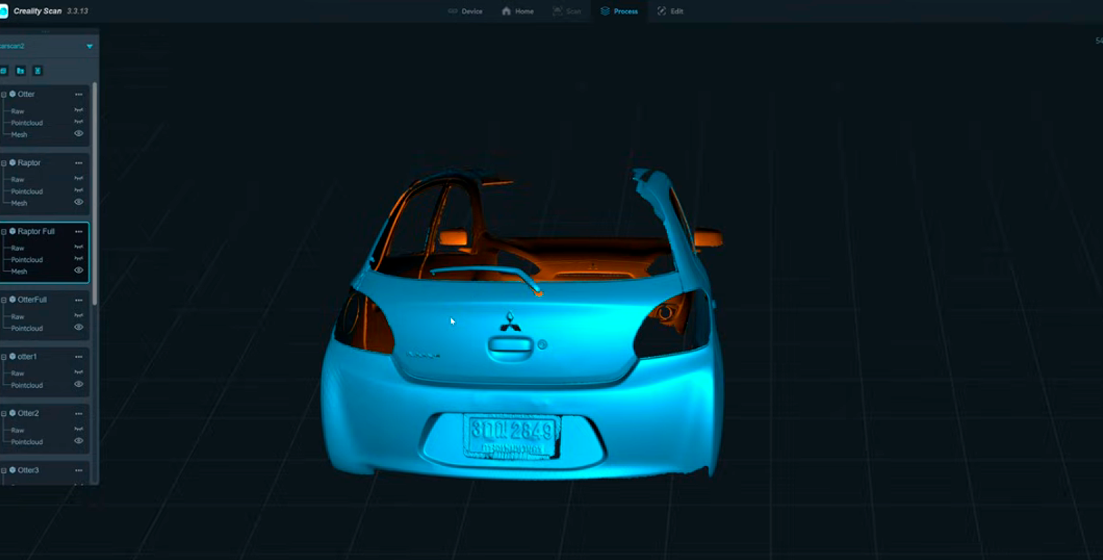The image size is (1103, 560).
Task: Select the Mesh item under Raptor Full
Action: tap(19, 272)
